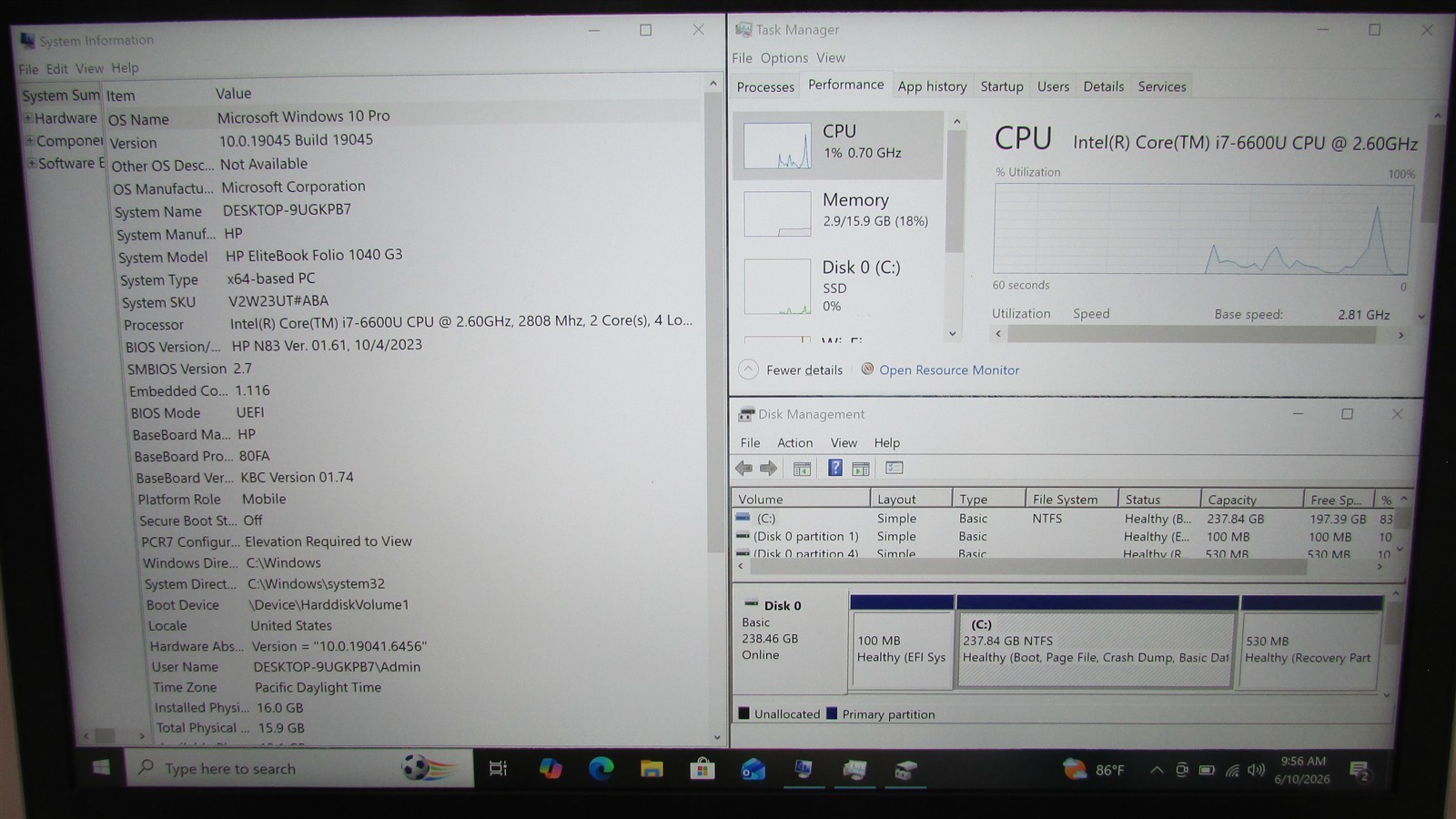Open Task Manager Options menu

[x=784, y=58]
